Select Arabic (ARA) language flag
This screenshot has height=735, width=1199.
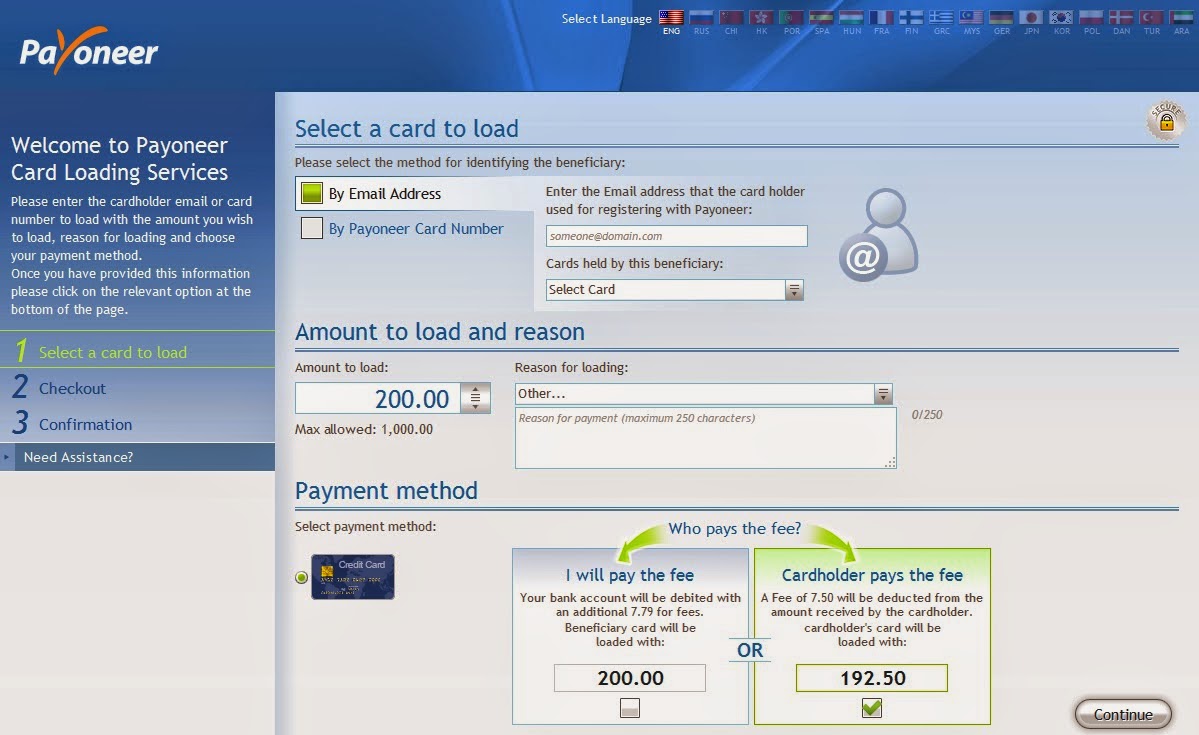tap(1181, 18)
